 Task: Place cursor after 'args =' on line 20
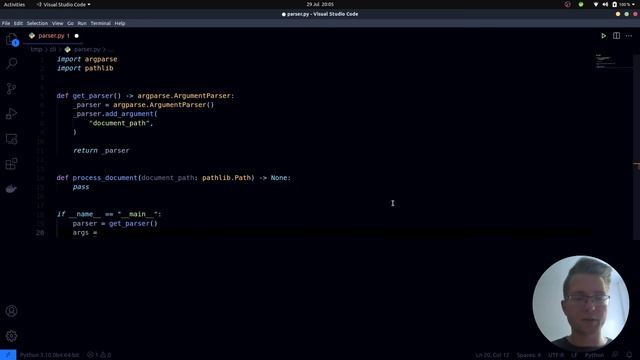pos(99,233)
